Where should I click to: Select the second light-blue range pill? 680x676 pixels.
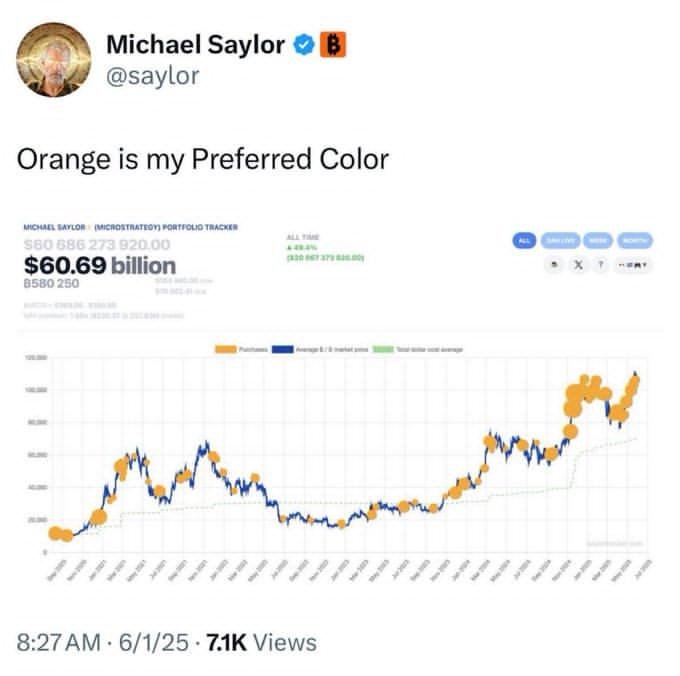tap(560, 241)
